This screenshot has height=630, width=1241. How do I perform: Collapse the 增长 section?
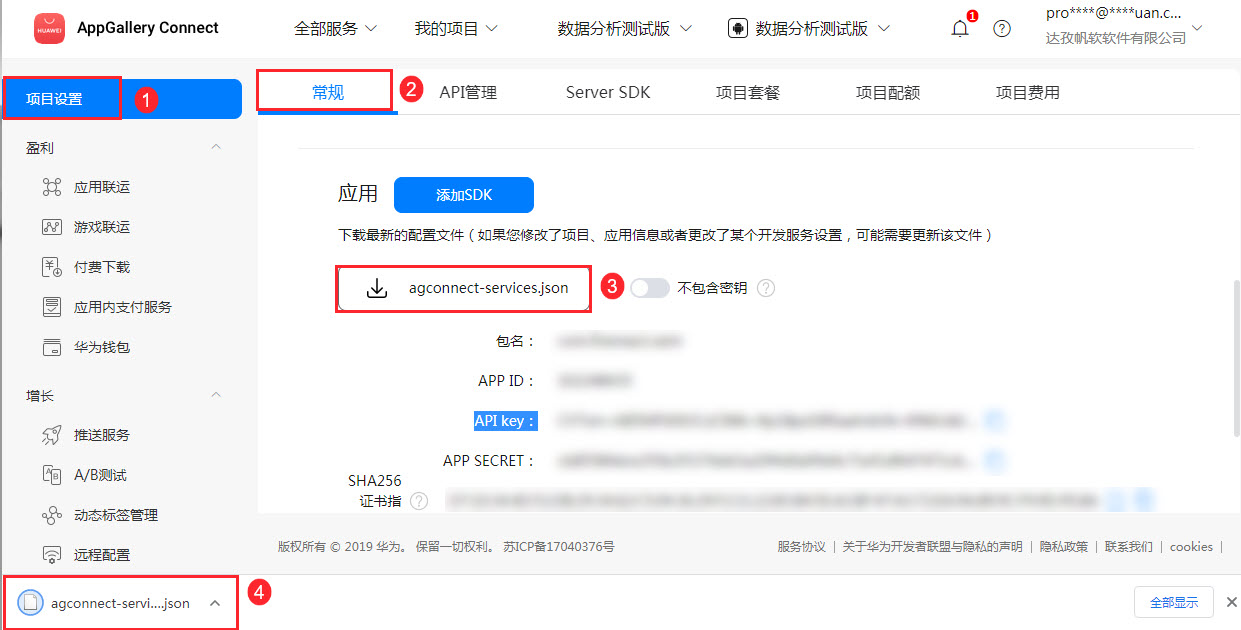pyautogui.click(x=216, y=395)
